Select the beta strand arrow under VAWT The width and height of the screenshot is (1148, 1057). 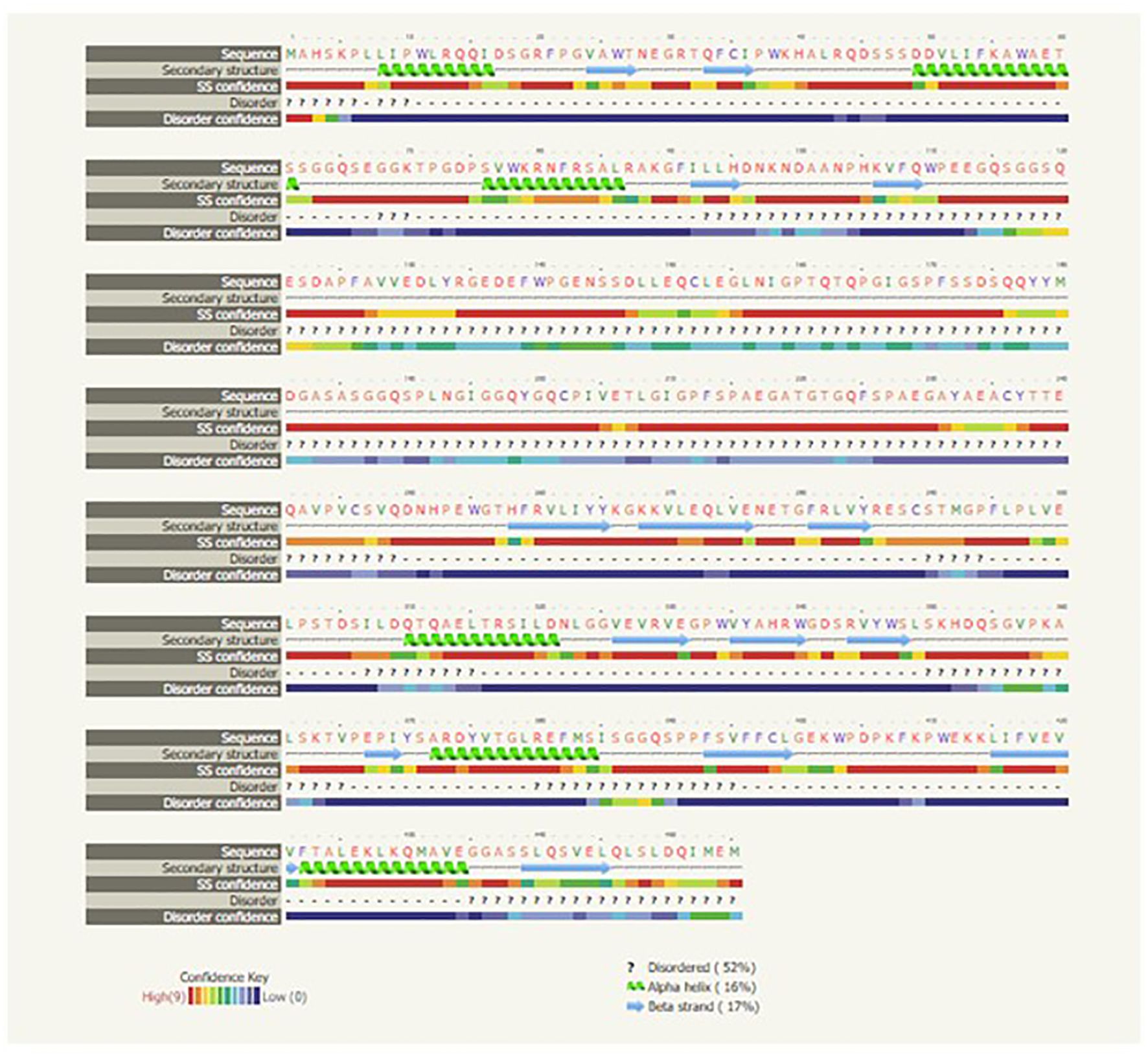click(x=612, y=69)
